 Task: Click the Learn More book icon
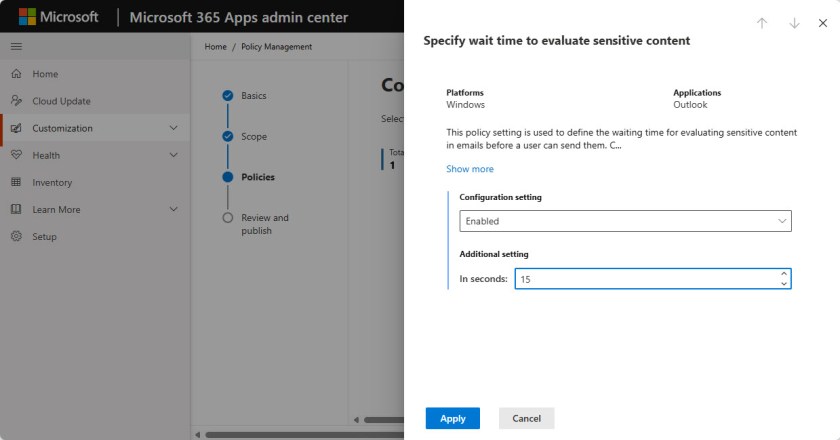pos(17,209)
